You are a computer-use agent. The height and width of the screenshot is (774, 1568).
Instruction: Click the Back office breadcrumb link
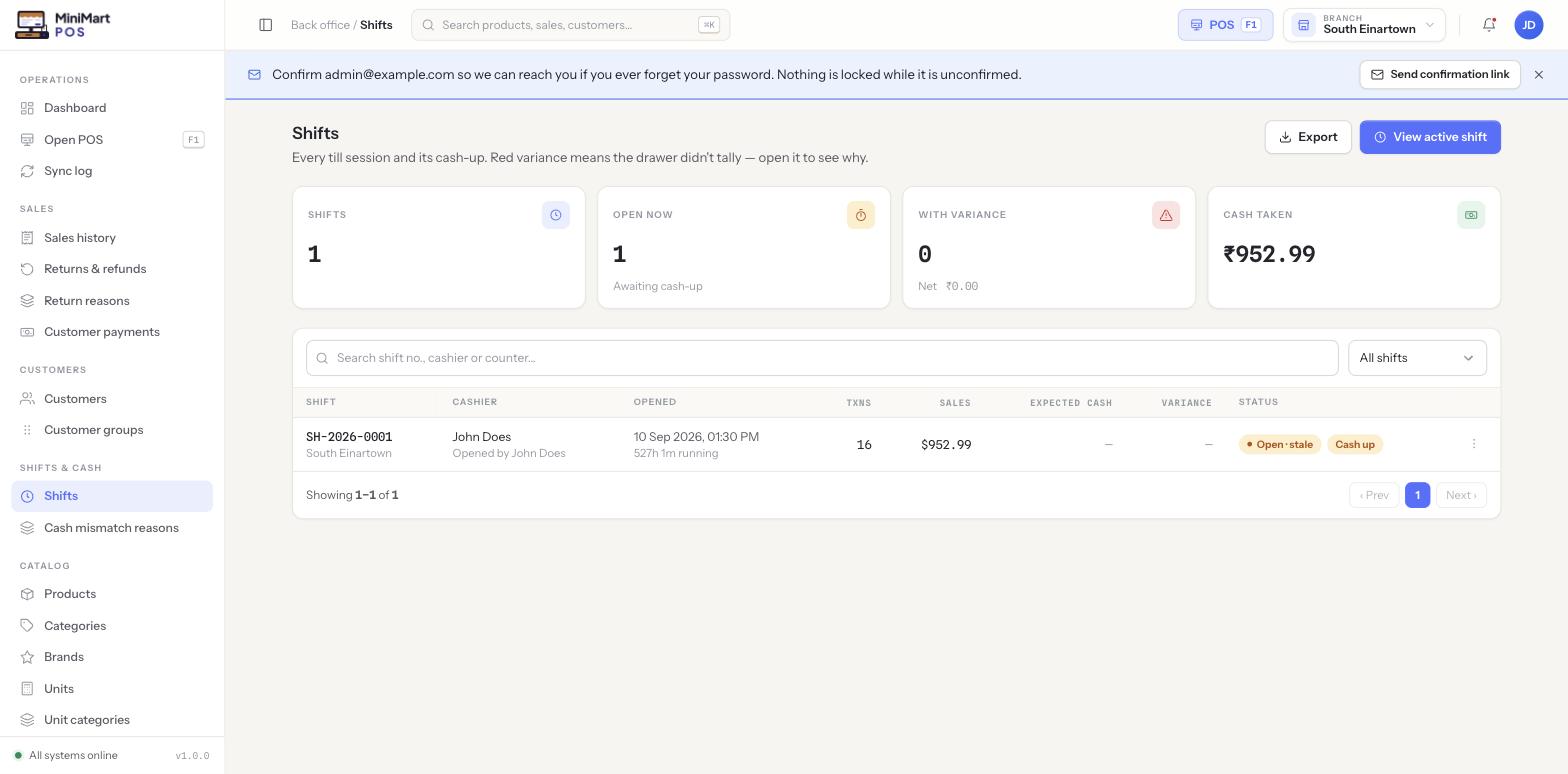[x=320, y=25]
